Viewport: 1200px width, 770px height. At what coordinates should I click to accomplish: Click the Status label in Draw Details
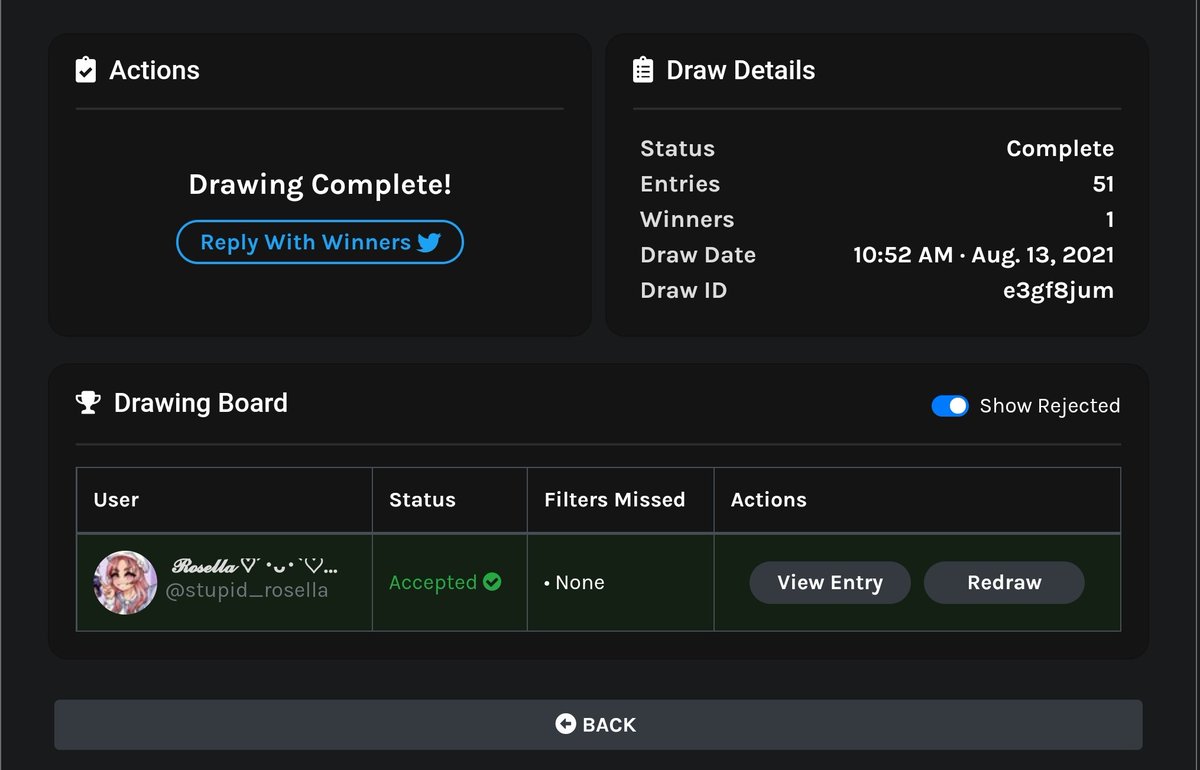(x=677, y=149)
